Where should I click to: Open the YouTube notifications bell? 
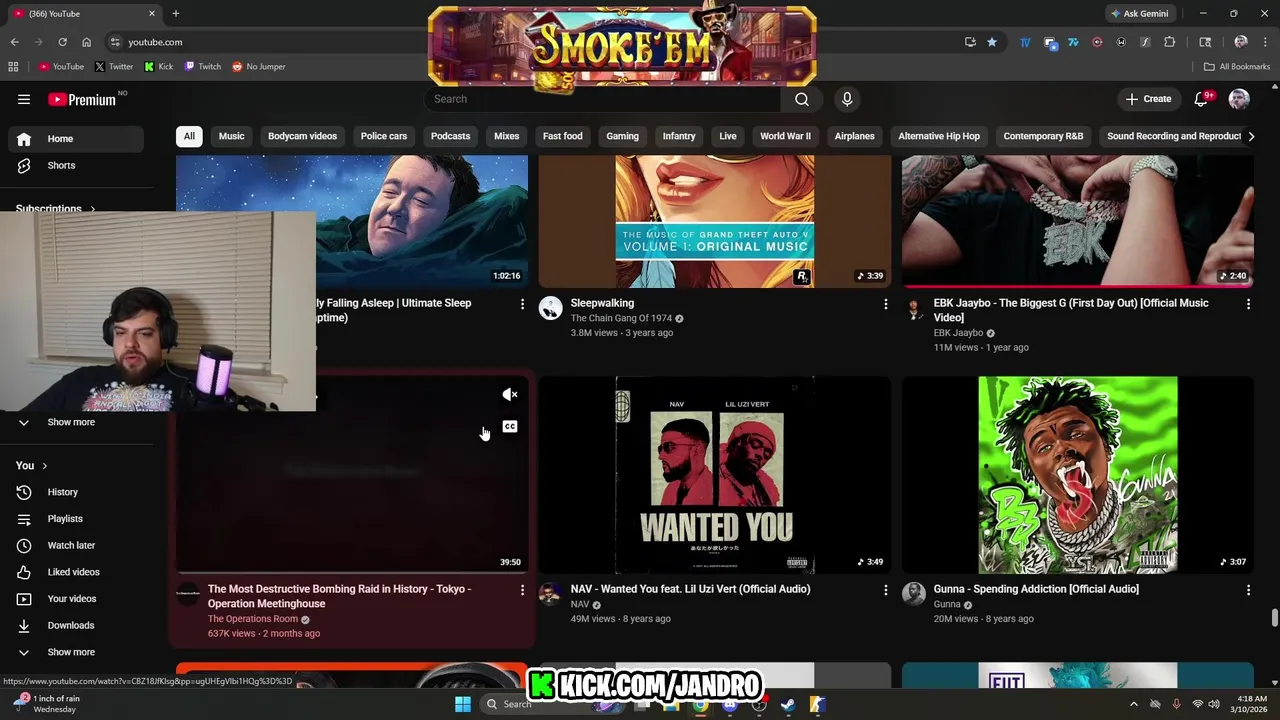(1202, 99)
